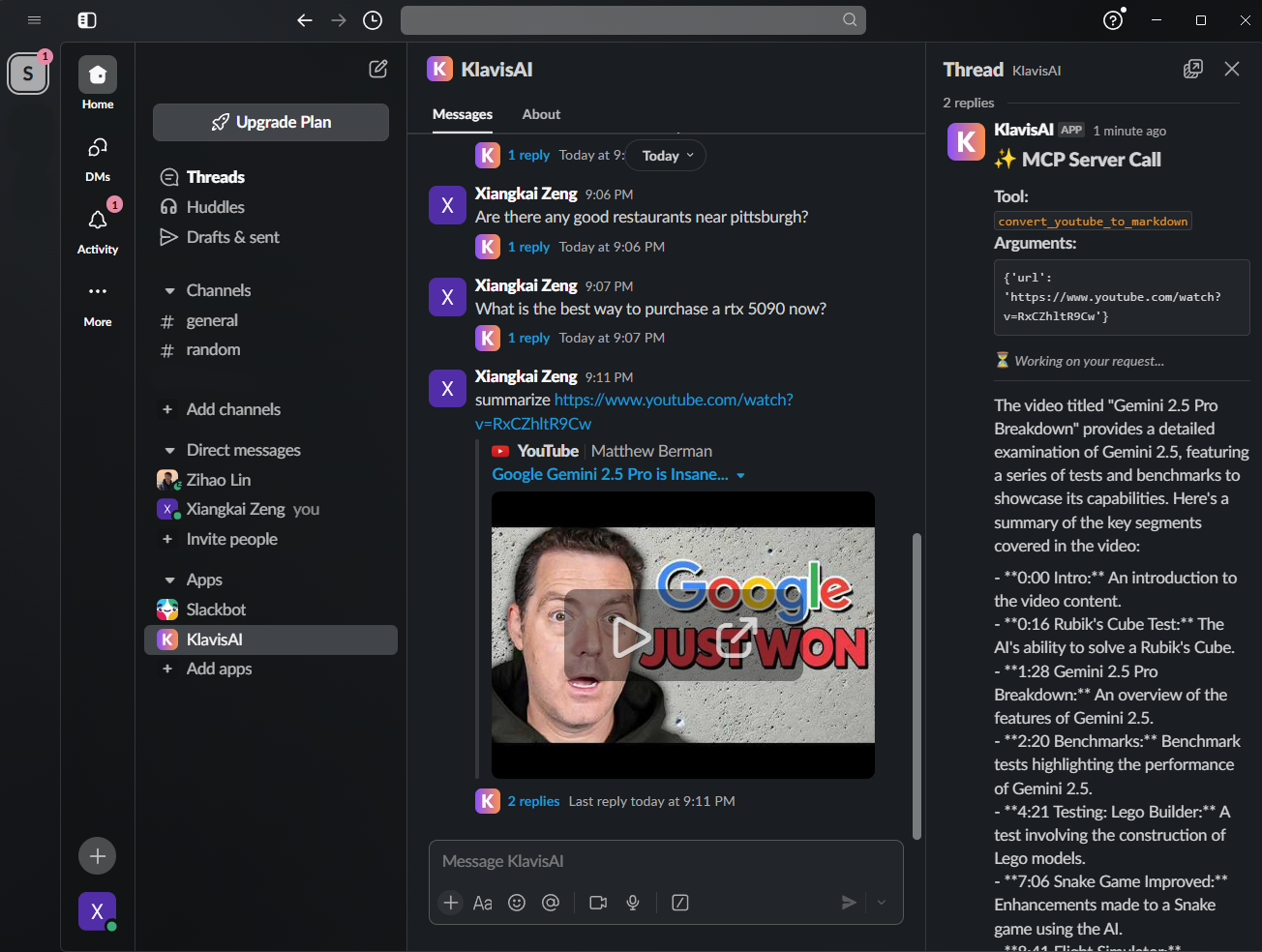Collapse the video preview caret
This screenshot has height=952, width=1262.
pos(740,475)
